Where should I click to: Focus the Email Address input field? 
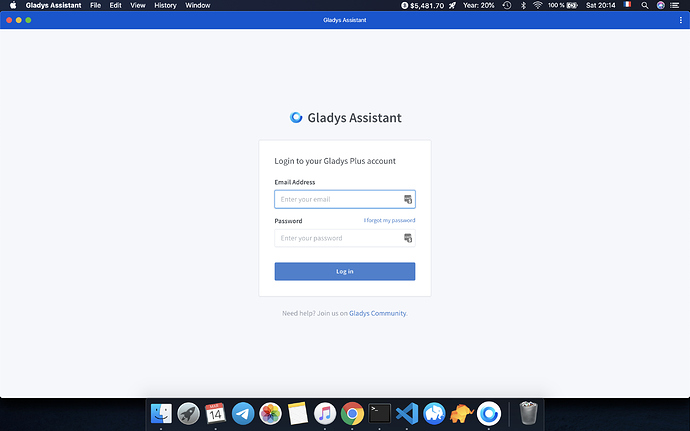(345, 199)
